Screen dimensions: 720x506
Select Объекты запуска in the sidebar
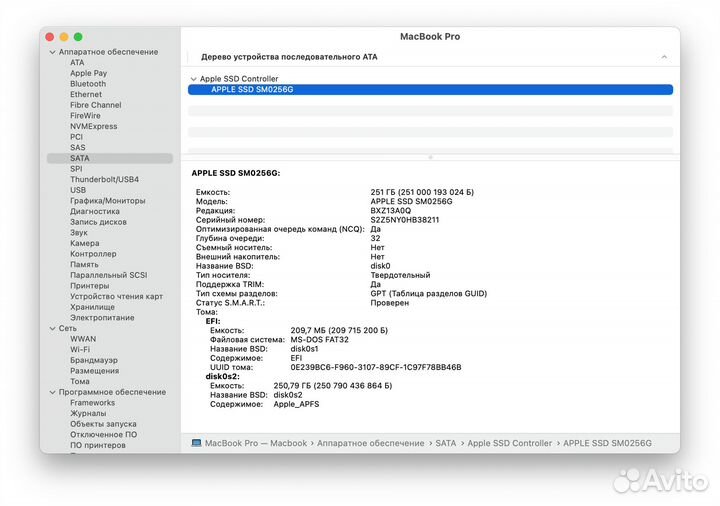tap(103, 424)
